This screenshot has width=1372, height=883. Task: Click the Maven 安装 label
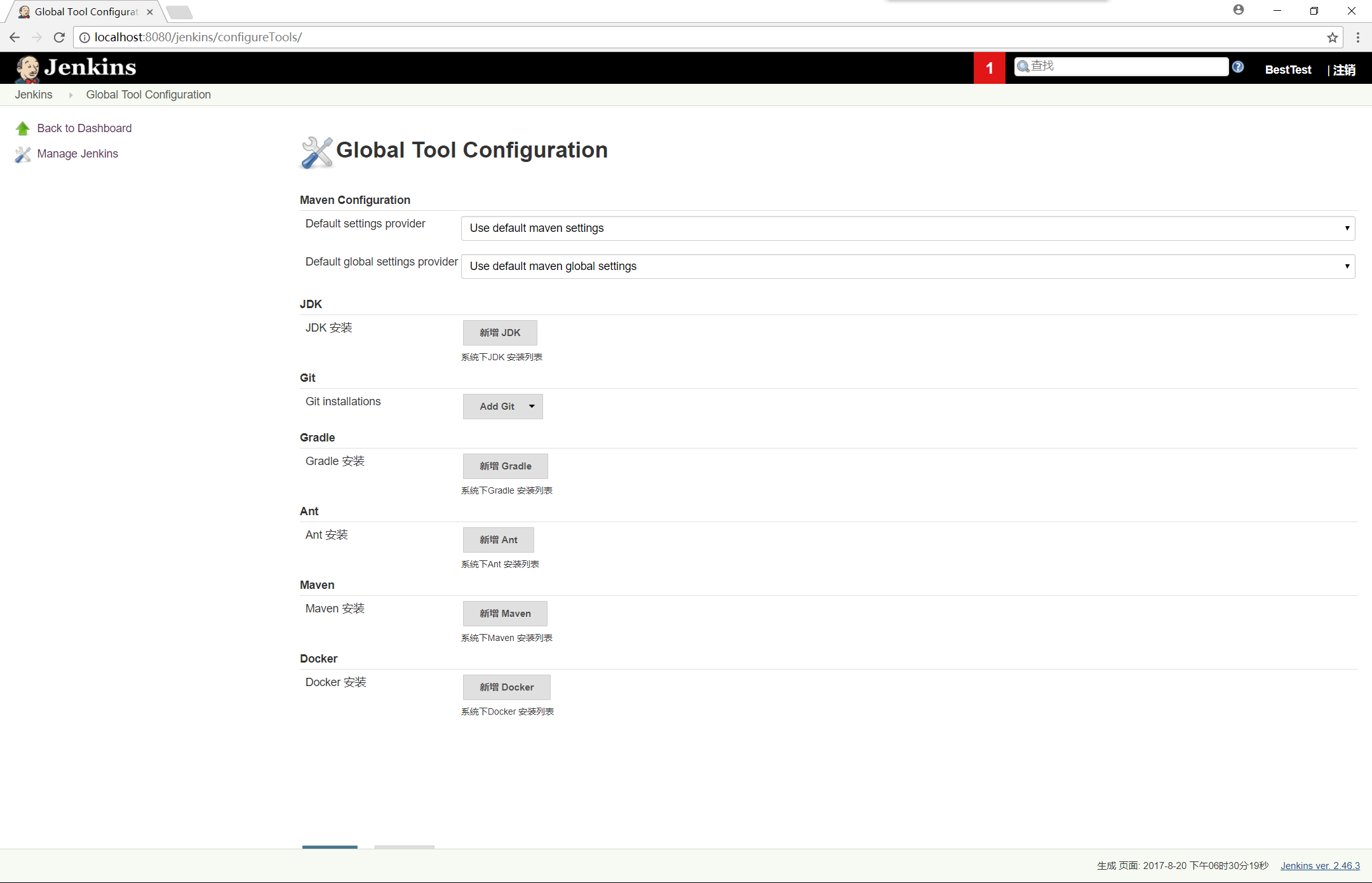pyautogui.click(x=335, y=609)
